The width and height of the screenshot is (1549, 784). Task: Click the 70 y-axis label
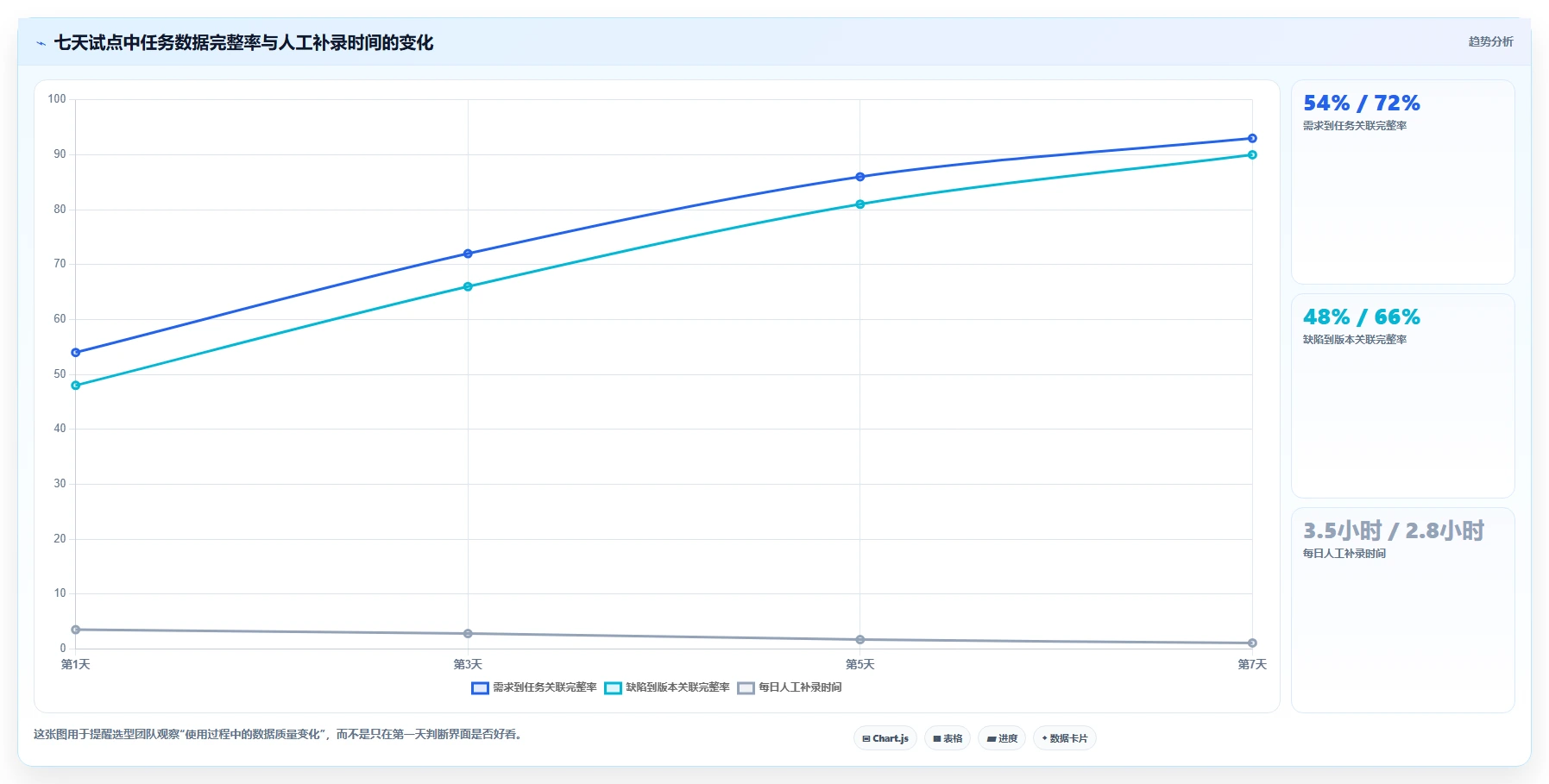coord(60,264)
